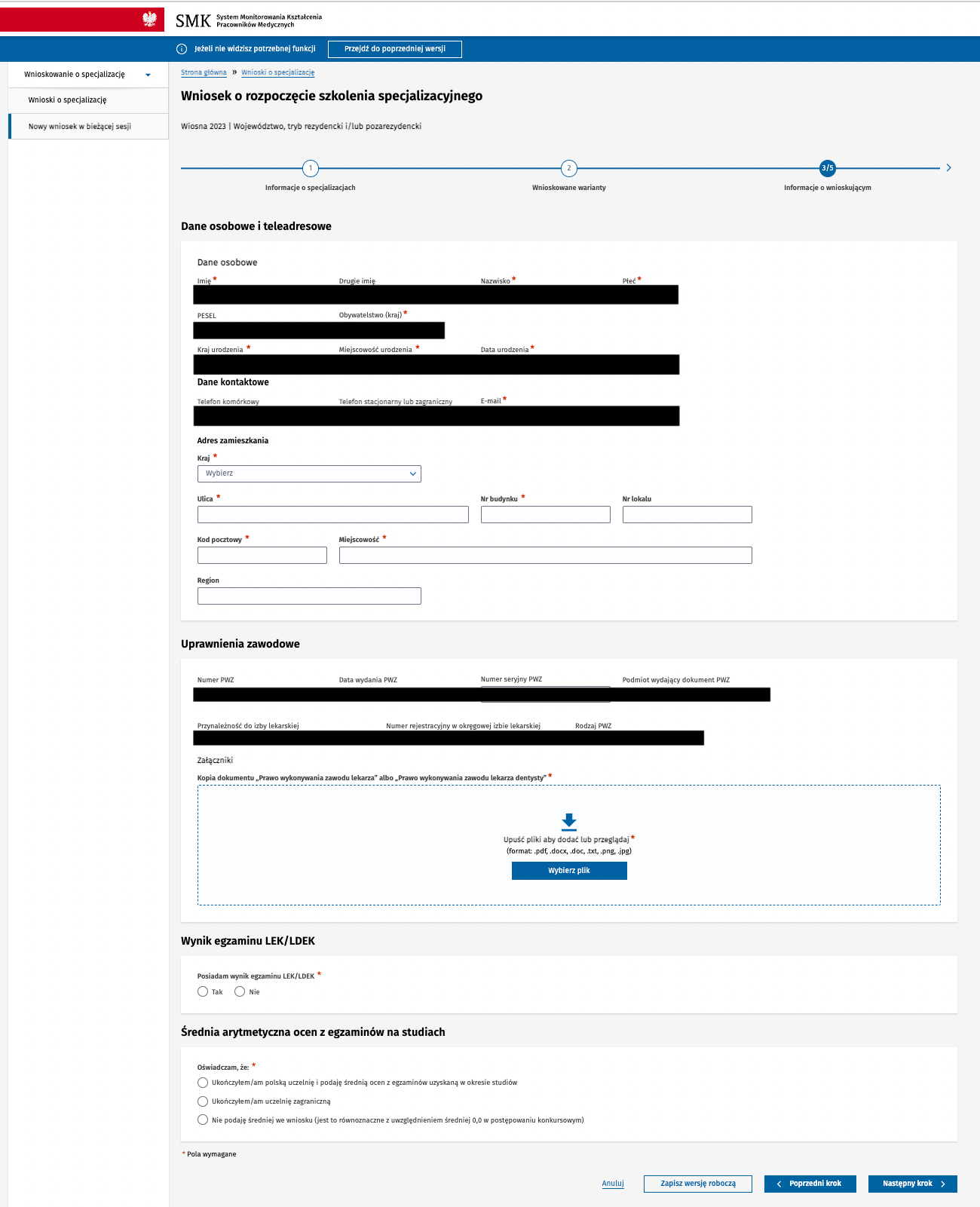Click the Ulica input field

(x=332, y=514)
